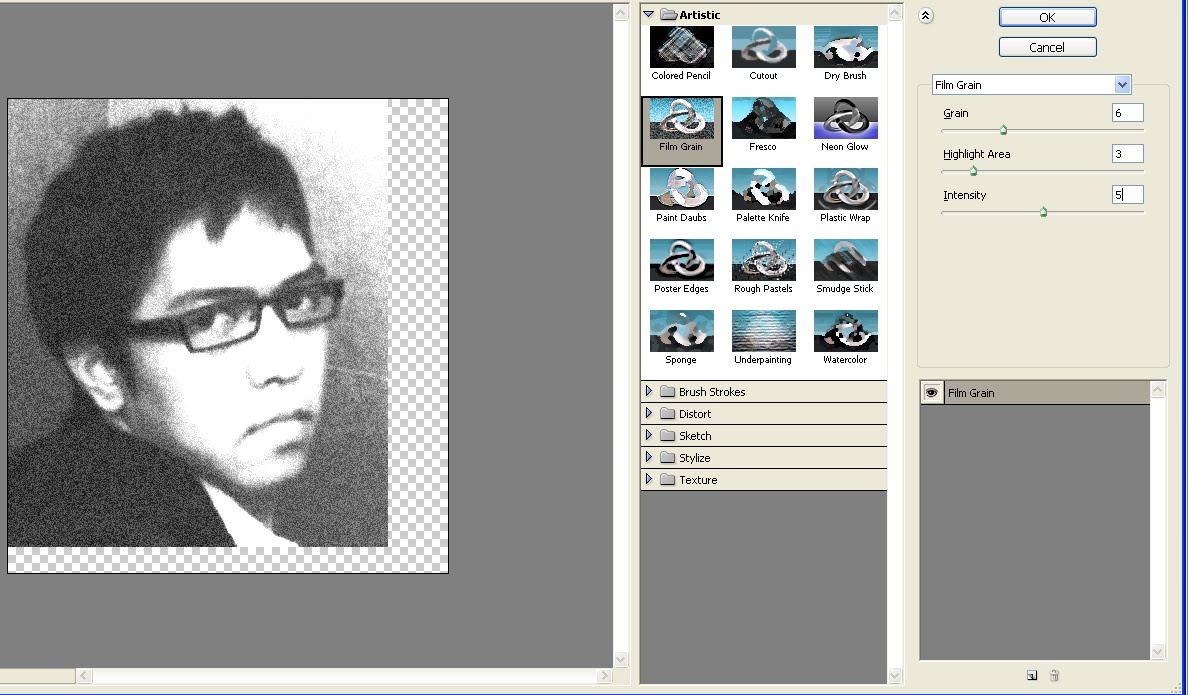
Task: Choose the Cutout filter thumbnail
Action: (763, 47)
